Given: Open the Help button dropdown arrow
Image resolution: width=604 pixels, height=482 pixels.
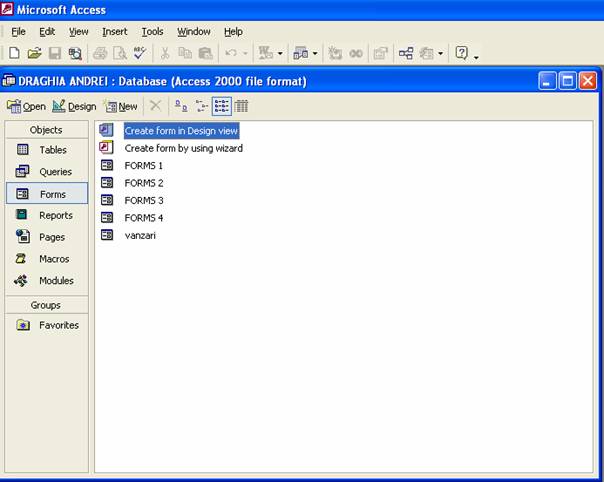Looking at the screenshot, I should pos(475,53).
